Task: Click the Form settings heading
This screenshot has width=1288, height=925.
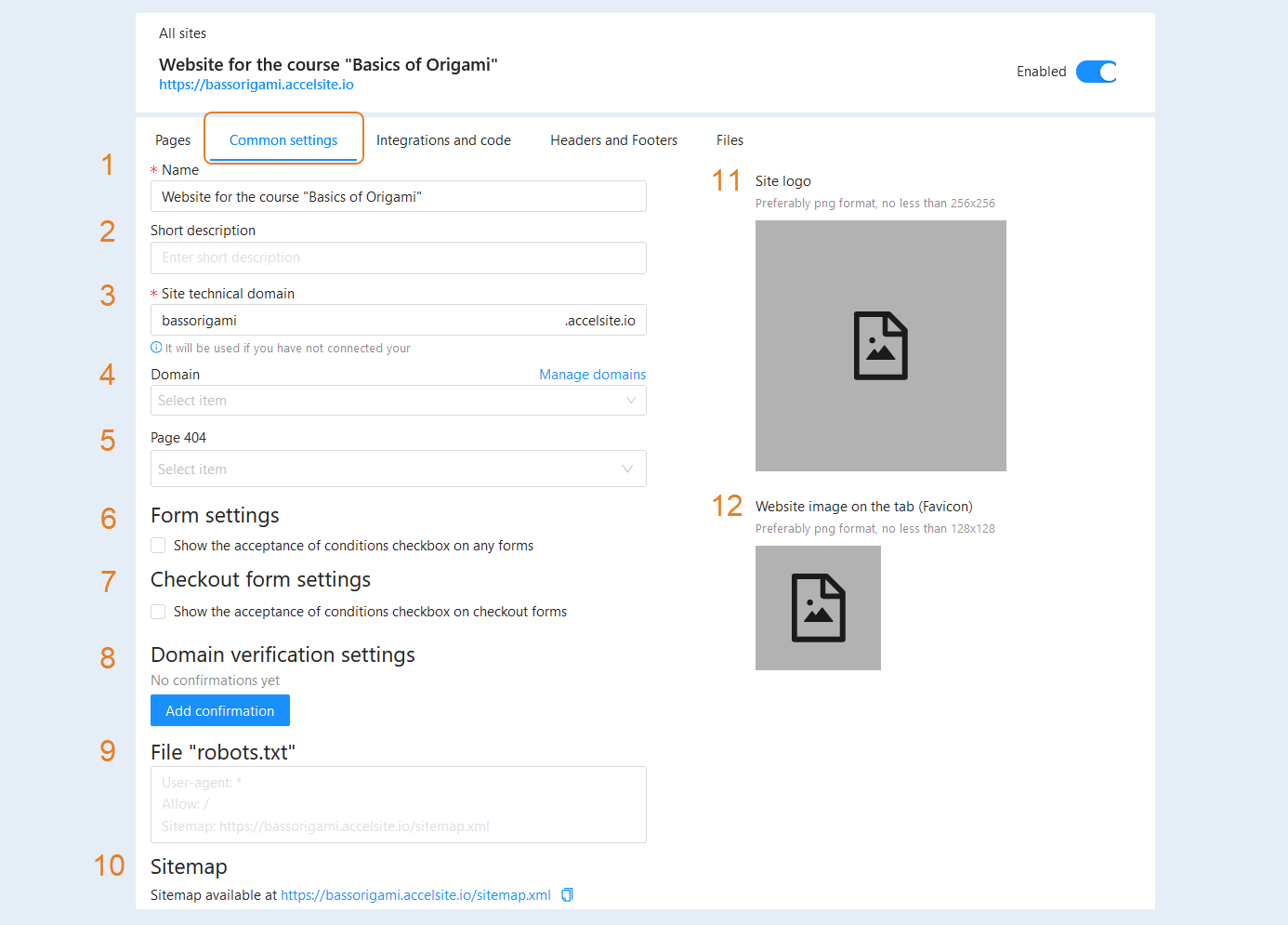Action: (x=215, y=516)
